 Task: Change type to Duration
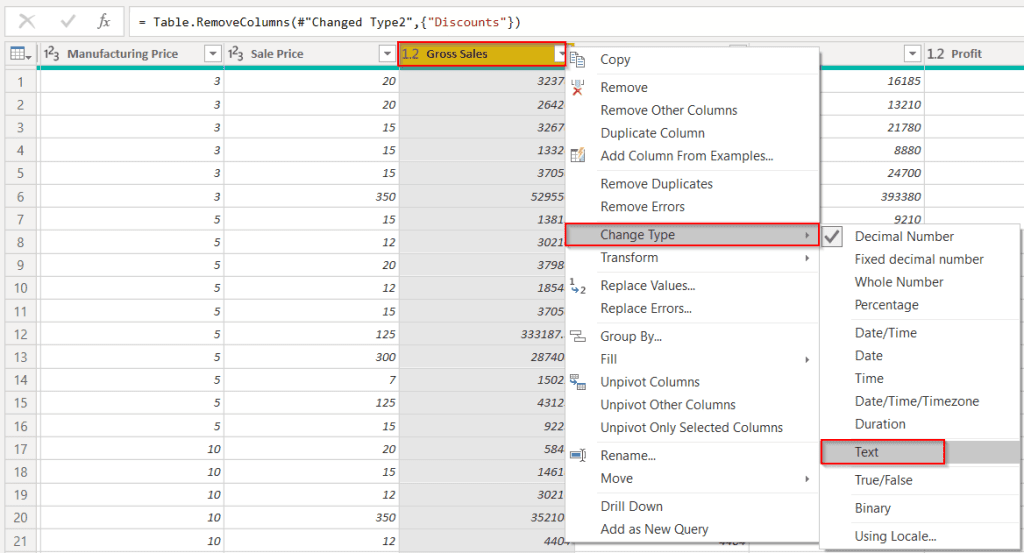tap(880, 424)
